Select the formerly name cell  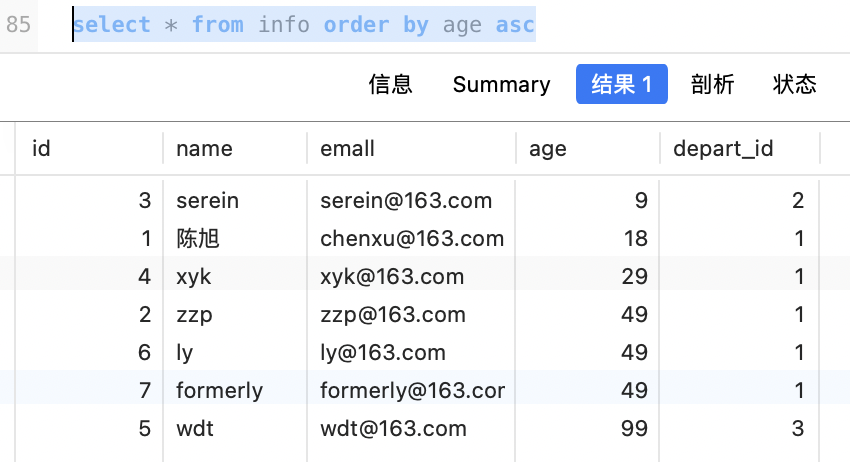pyautogui.click(x=219, y=390)
